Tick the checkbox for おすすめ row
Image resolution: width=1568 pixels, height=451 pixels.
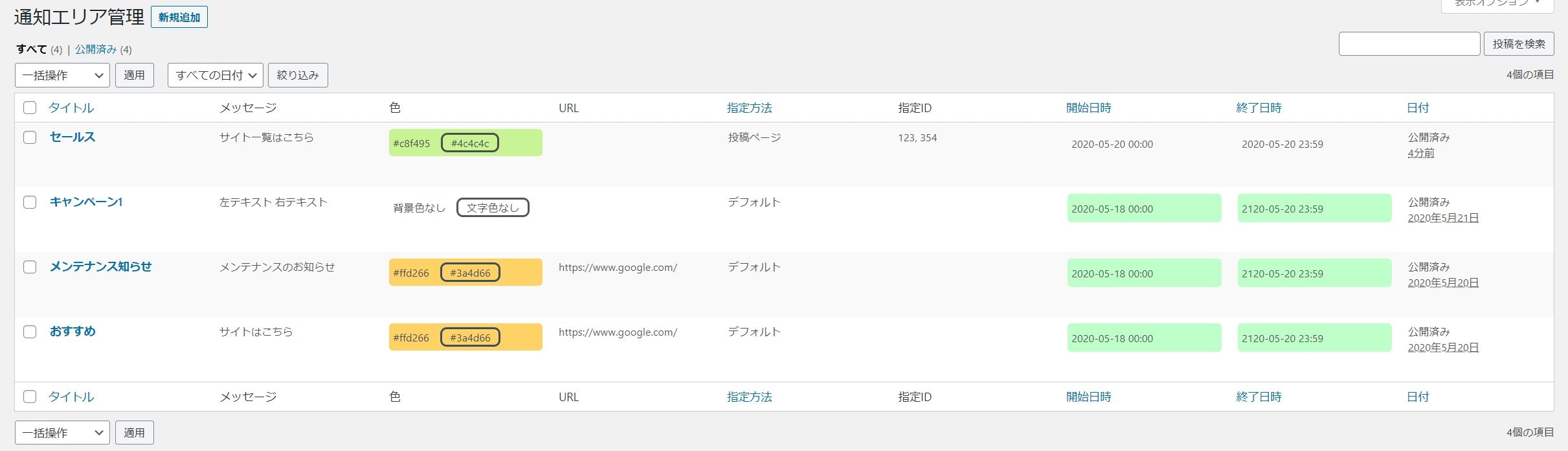click(30, 332)
